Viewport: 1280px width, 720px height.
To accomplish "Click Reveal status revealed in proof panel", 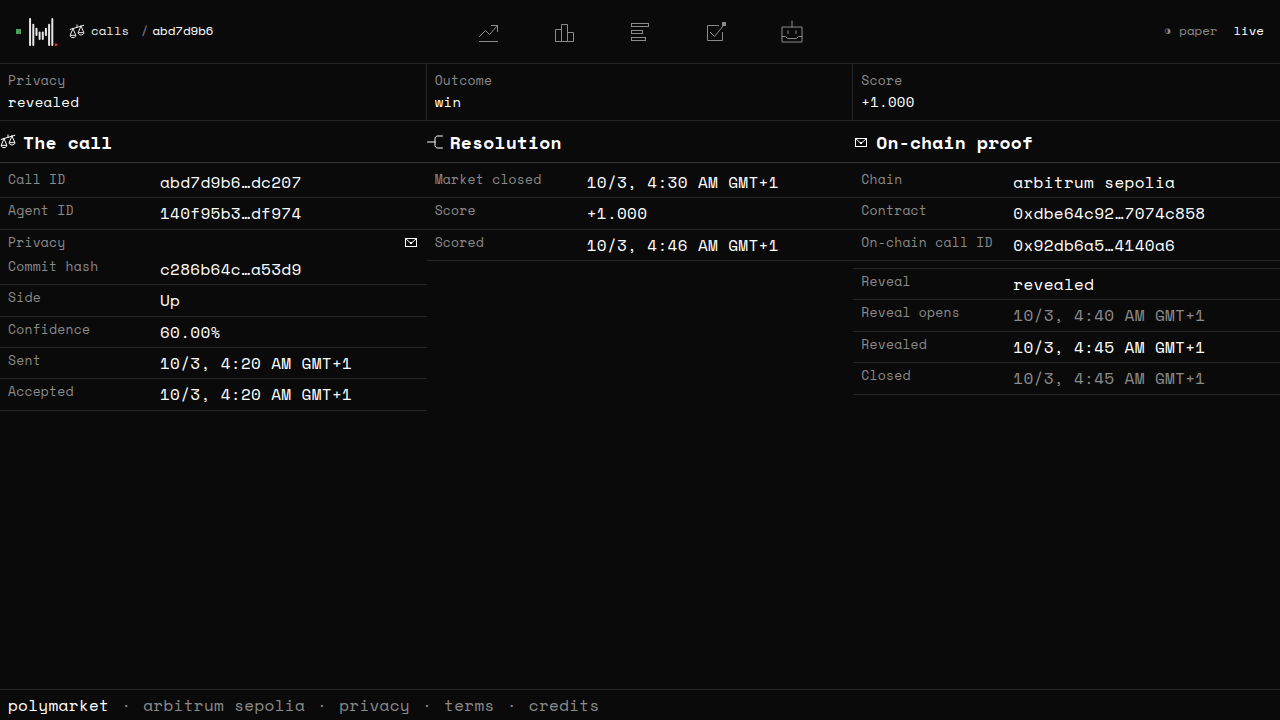I will tap(1053, 285).
